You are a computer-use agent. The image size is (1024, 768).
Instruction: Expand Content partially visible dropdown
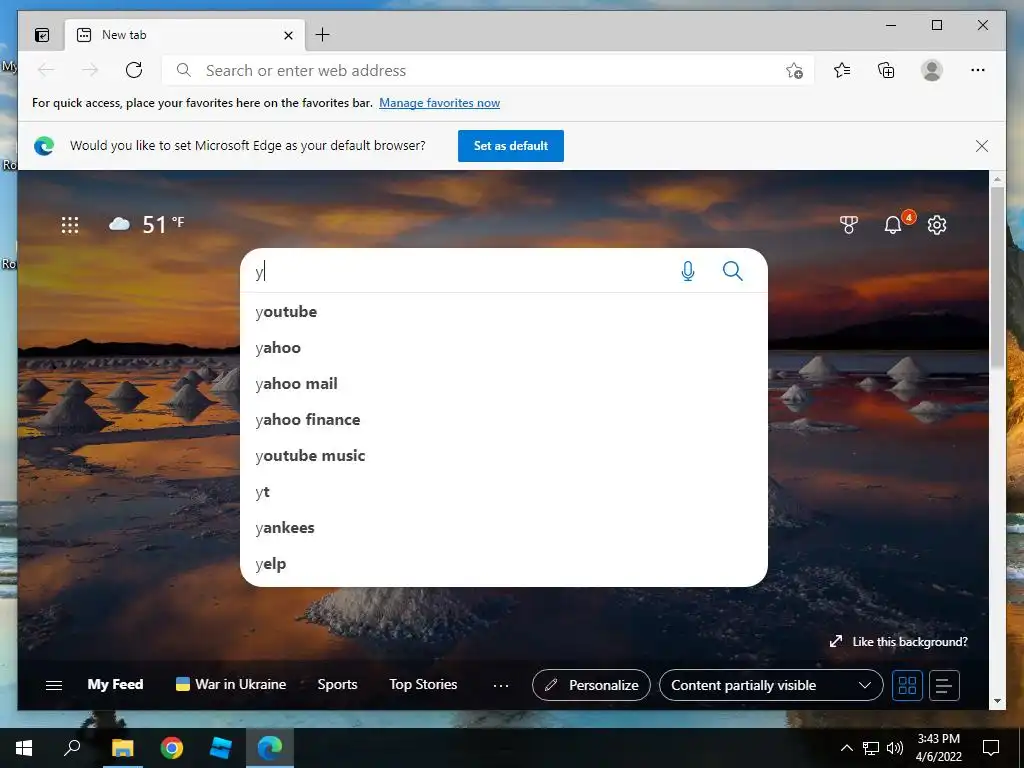pyautogui.click(x=771, y=685)
